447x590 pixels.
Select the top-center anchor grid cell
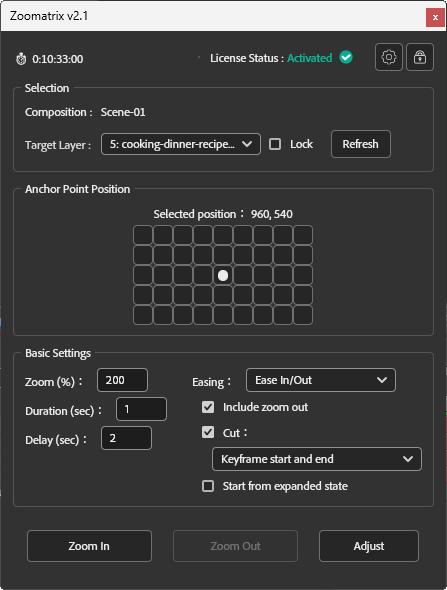click(223, 235)
